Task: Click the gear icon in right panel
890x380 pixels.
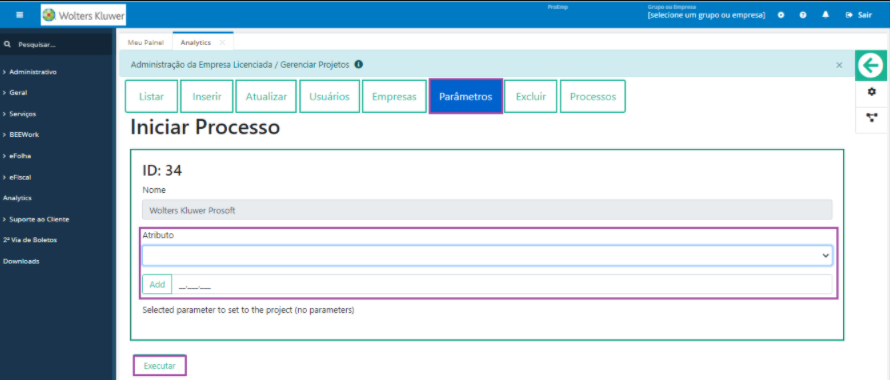Action: coord(872,92)
